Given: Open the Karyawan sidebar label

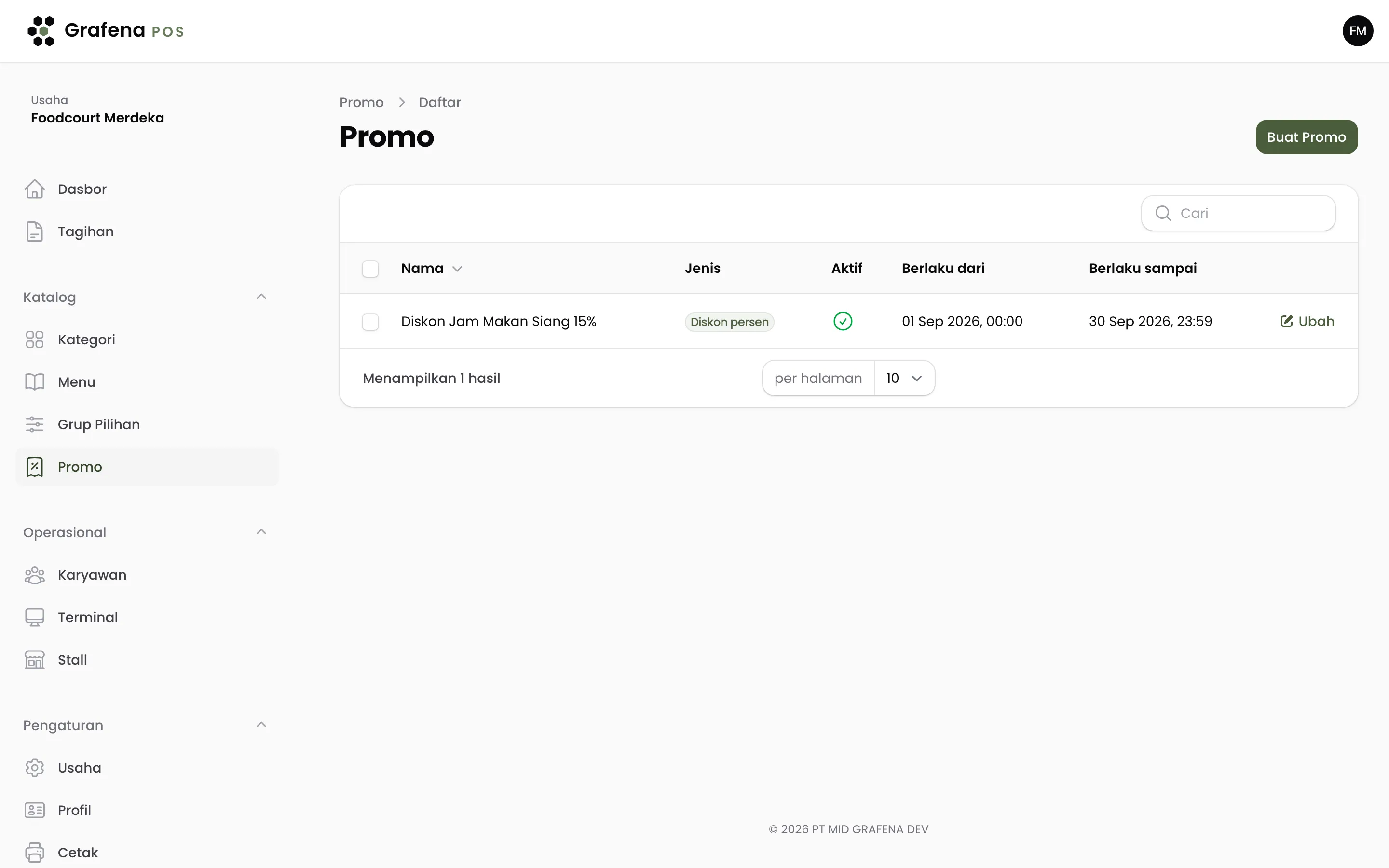Looking at the screenshot, I should [92, 575].
